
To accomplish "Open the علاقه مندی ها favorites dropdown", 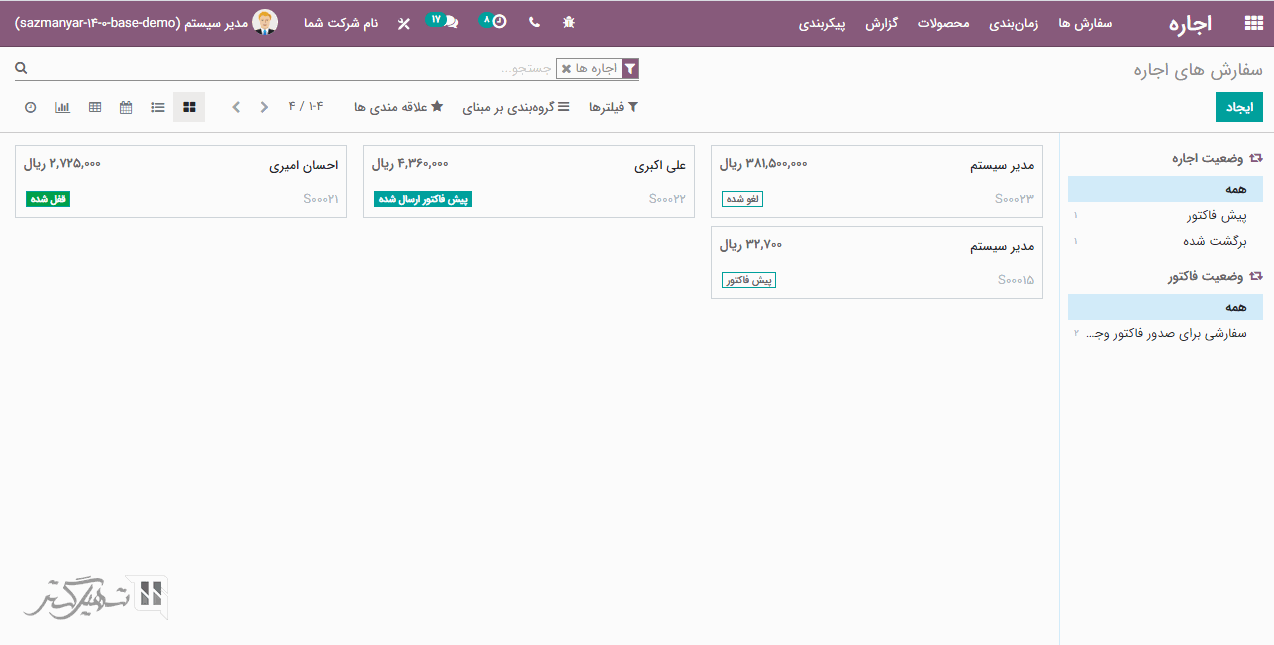I will tap(398, 107).
